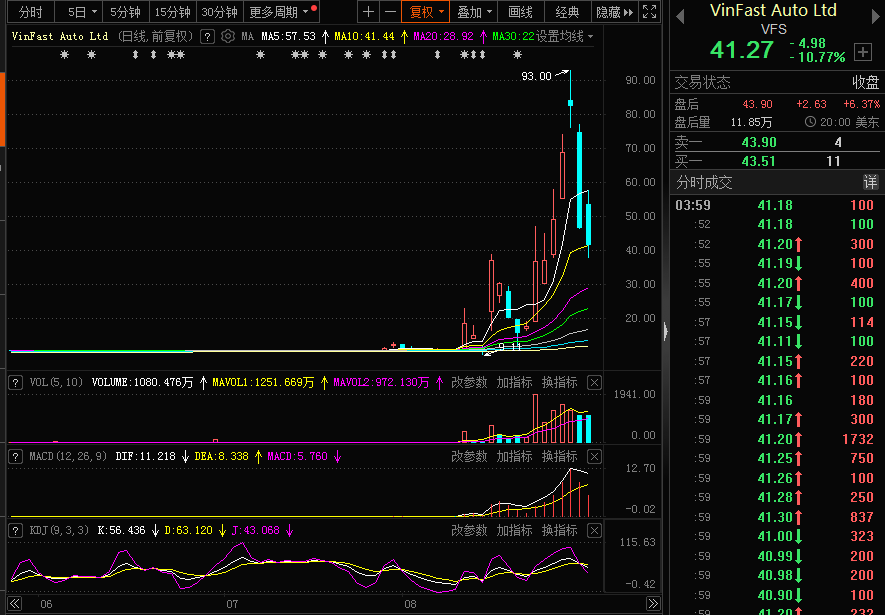
Task: Select the 08 month marker on timeline
Action: coord(410,604)
